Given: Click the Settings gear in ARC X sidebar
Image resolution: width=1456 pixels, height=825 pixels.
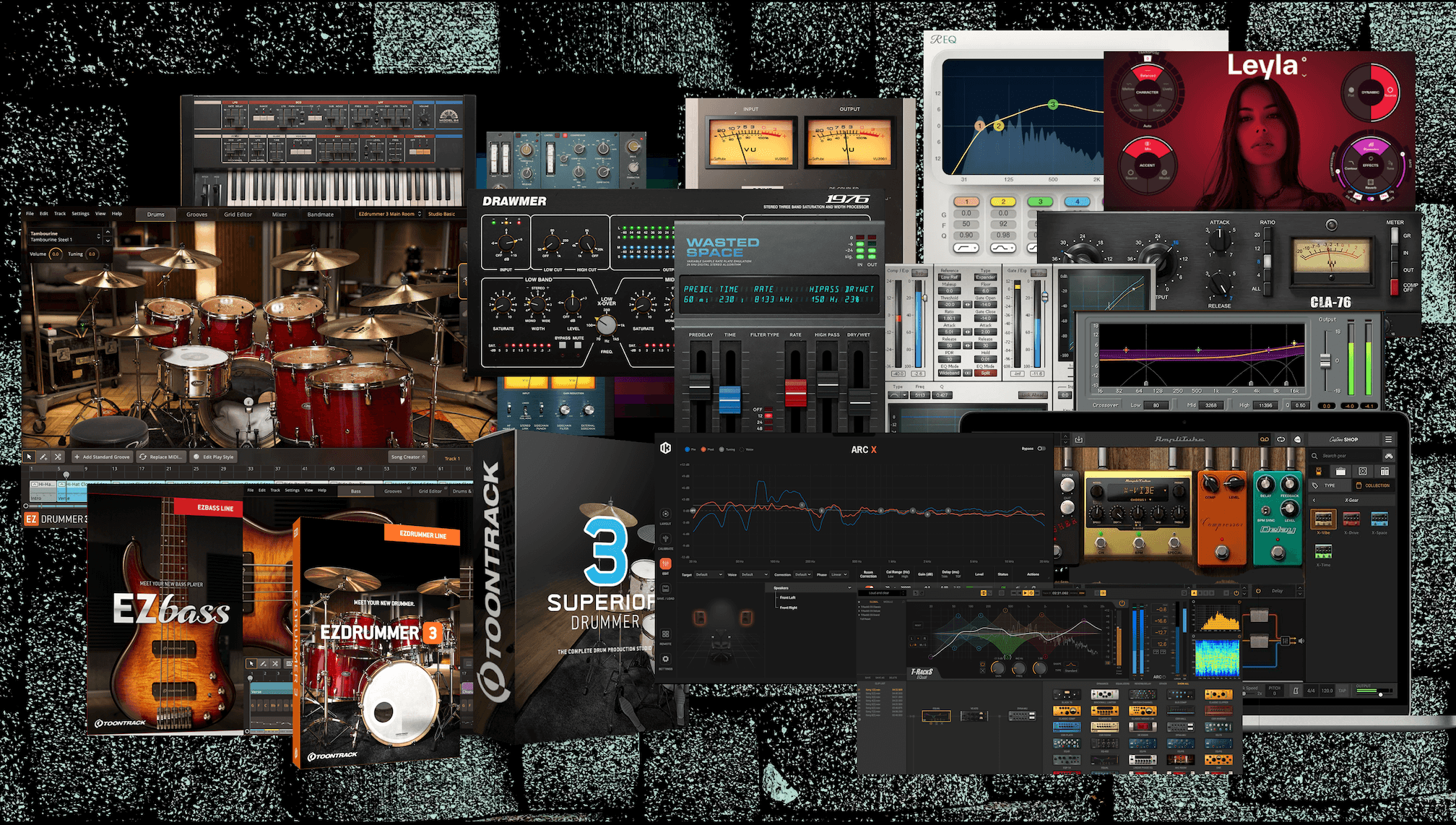Looking at the screenshot, I should pos(665,660).
